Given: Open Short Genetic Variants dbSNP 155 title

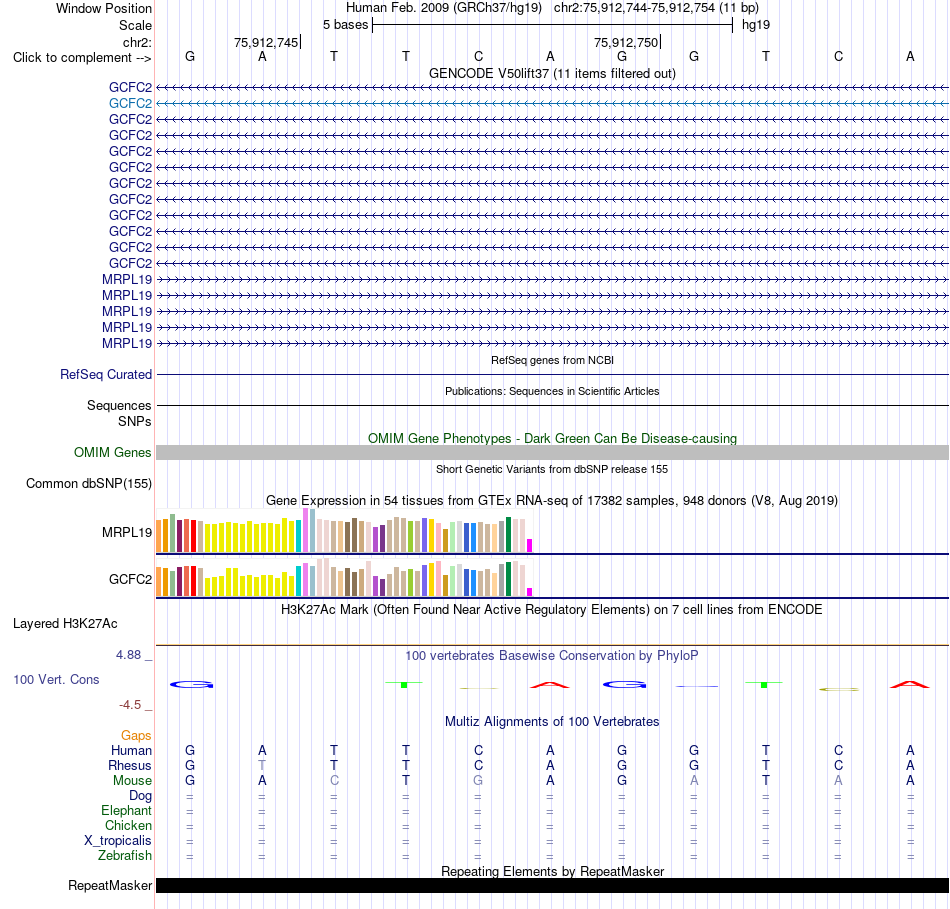Looking at the screenshot, I should coord(552,469).
